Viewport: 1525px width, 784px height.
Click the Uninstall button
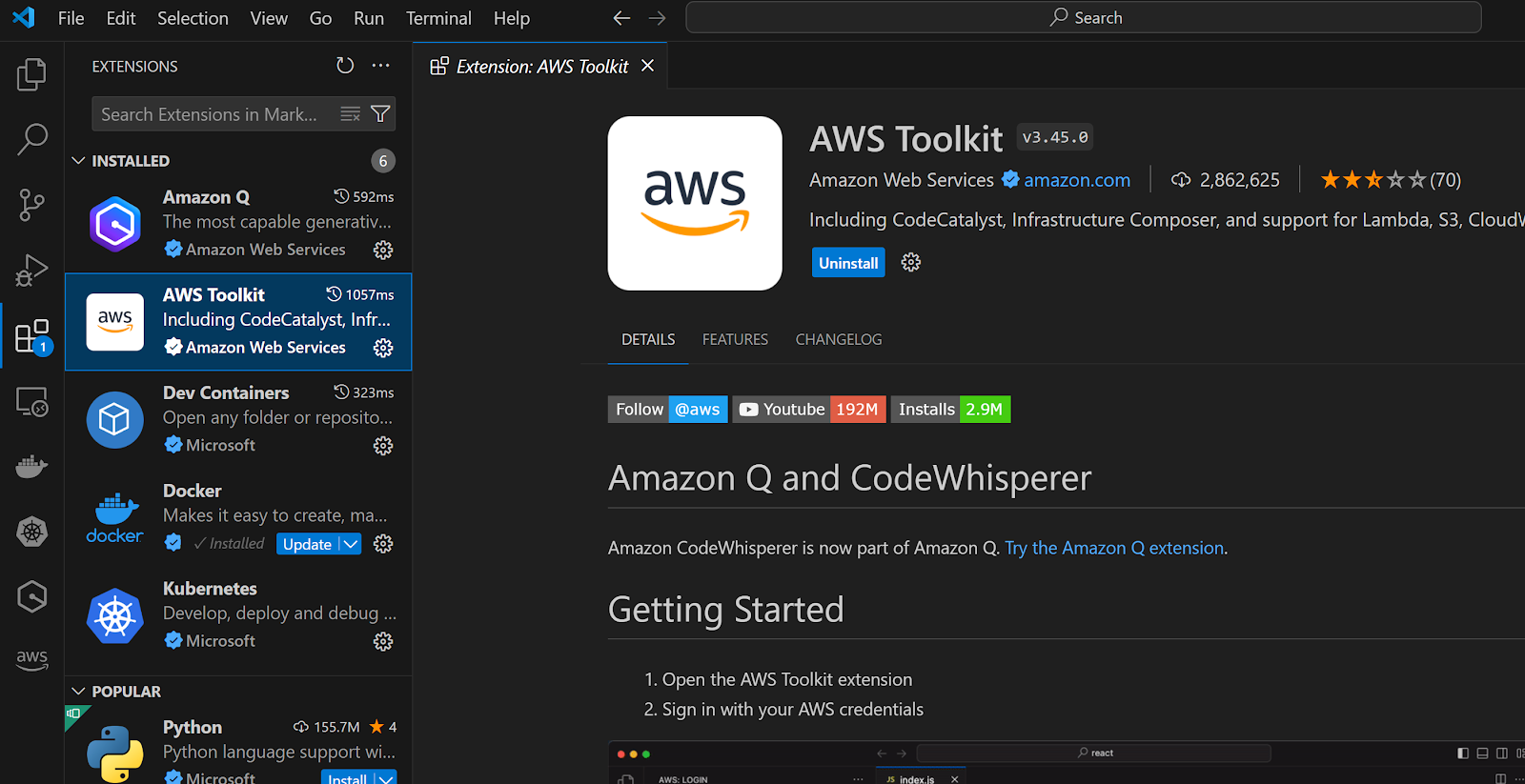click(x=848, y=263)
